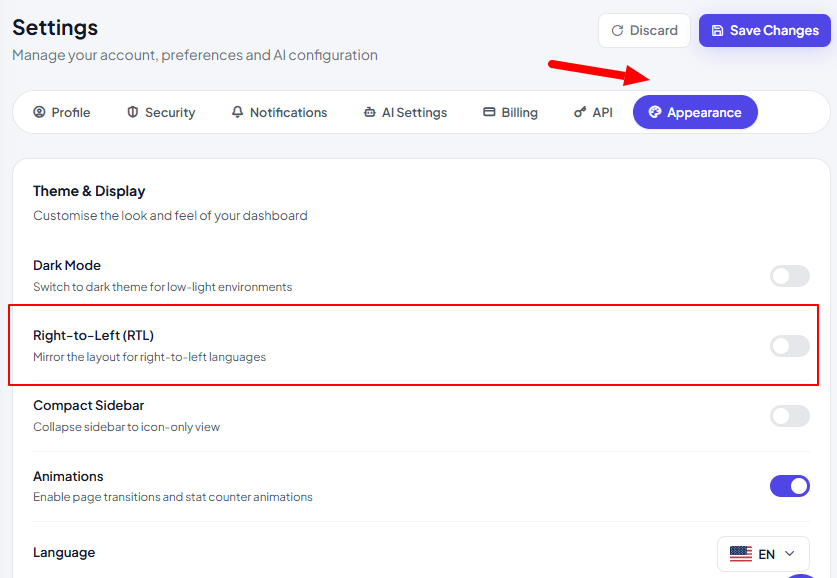837x578 pixels.
Task: Click the Right-to-Left (RTL) label
Action: [x=93, y=335]
